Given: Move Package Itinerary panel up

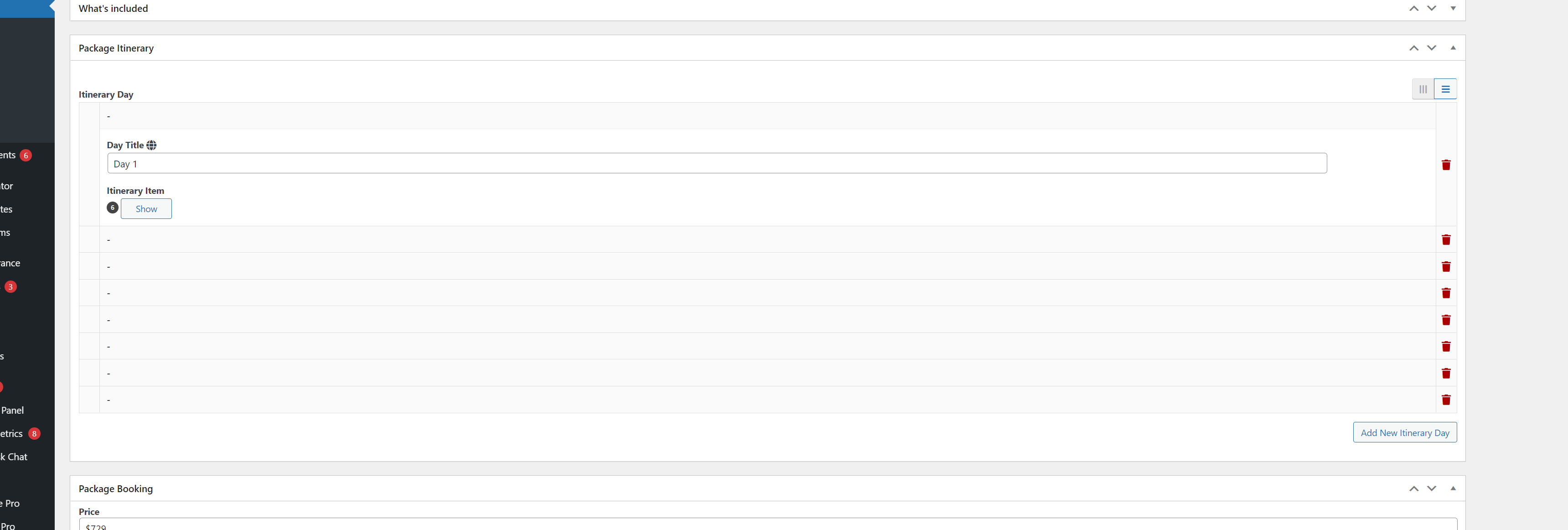Looking at the screenshot, I should click(x=1413, y=48).
